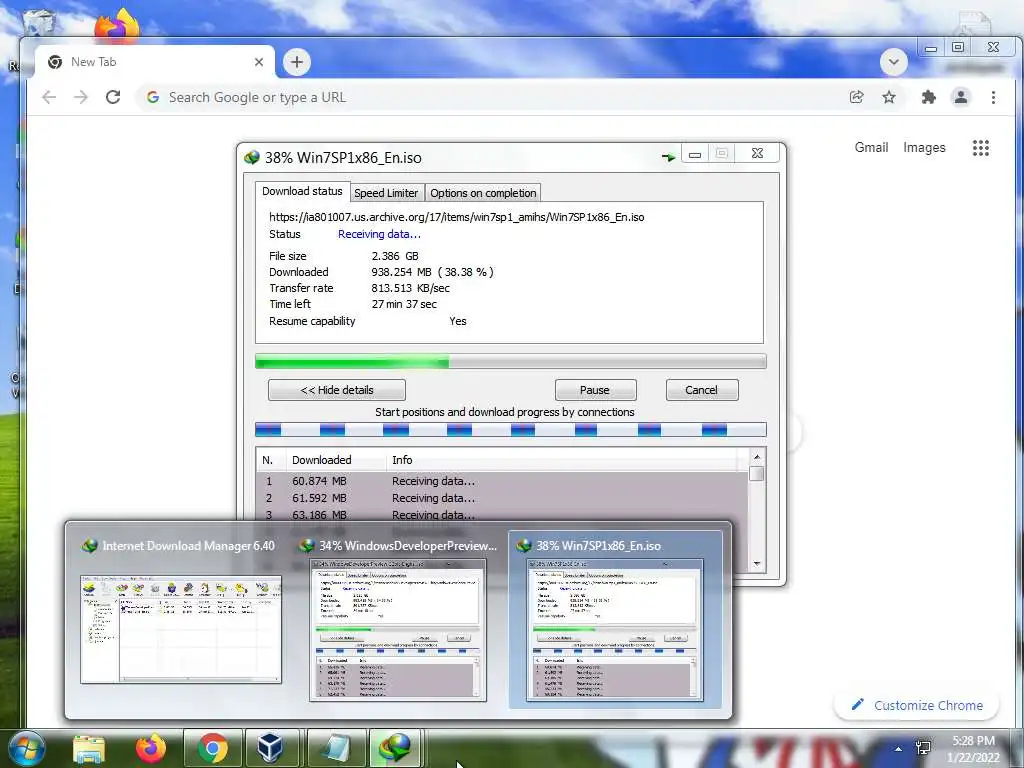
Task: Open Chrome profile avatar
Action: tap(961, 97)
